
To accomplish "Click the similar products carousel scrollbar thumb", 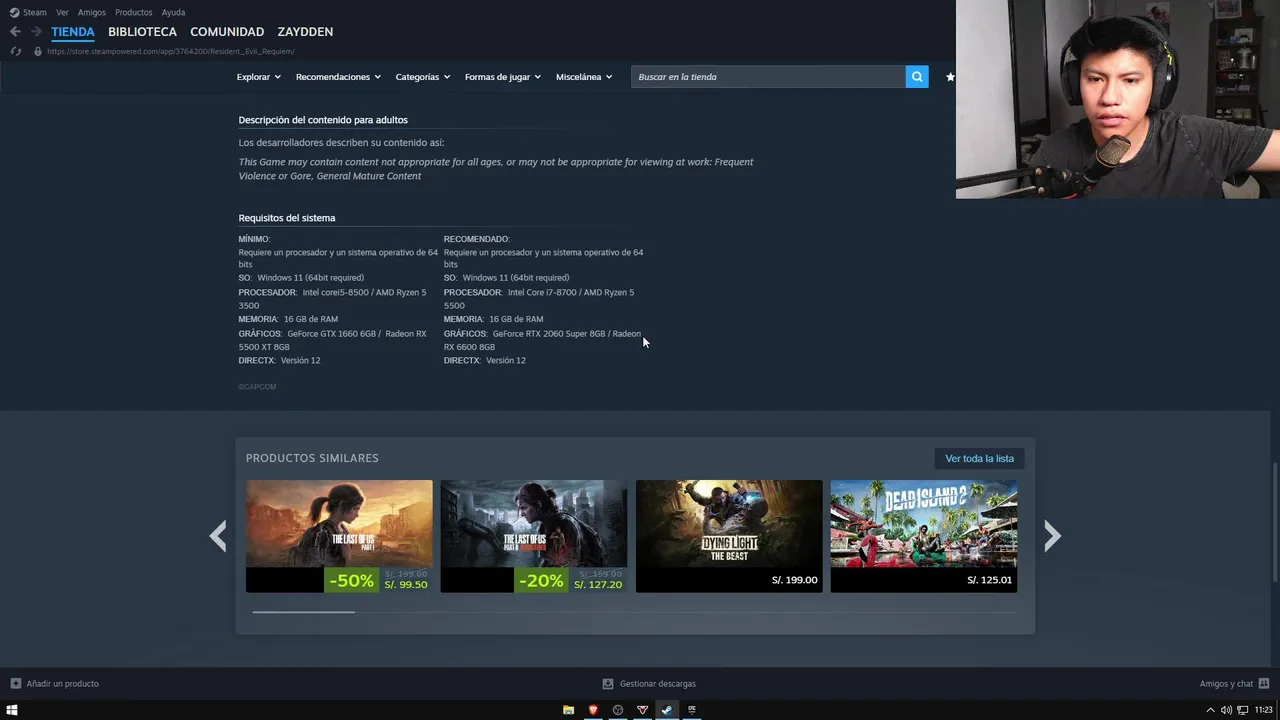I will click(303, 611).
